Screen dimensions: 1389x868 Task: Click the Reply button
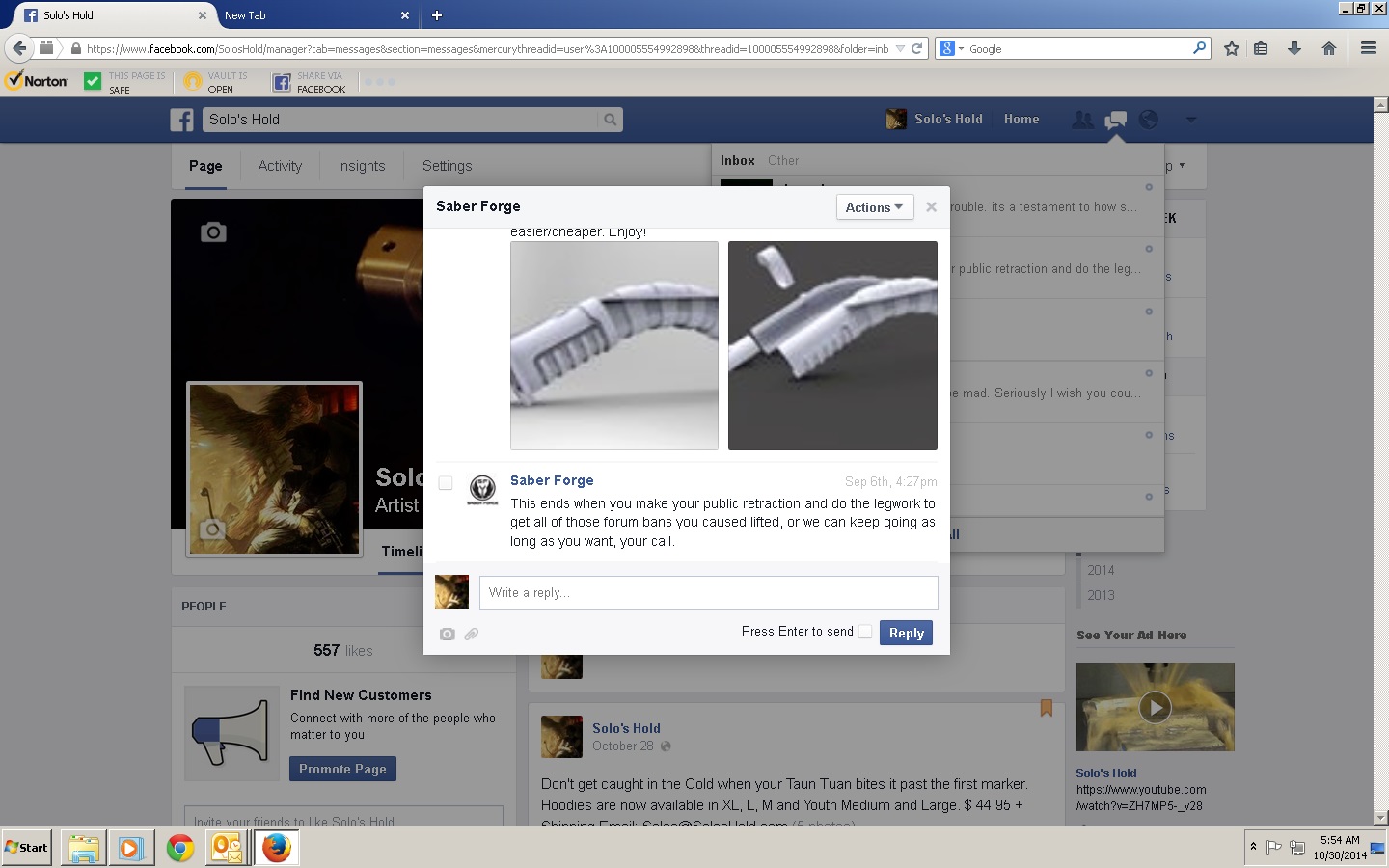(x=906, y=633)
